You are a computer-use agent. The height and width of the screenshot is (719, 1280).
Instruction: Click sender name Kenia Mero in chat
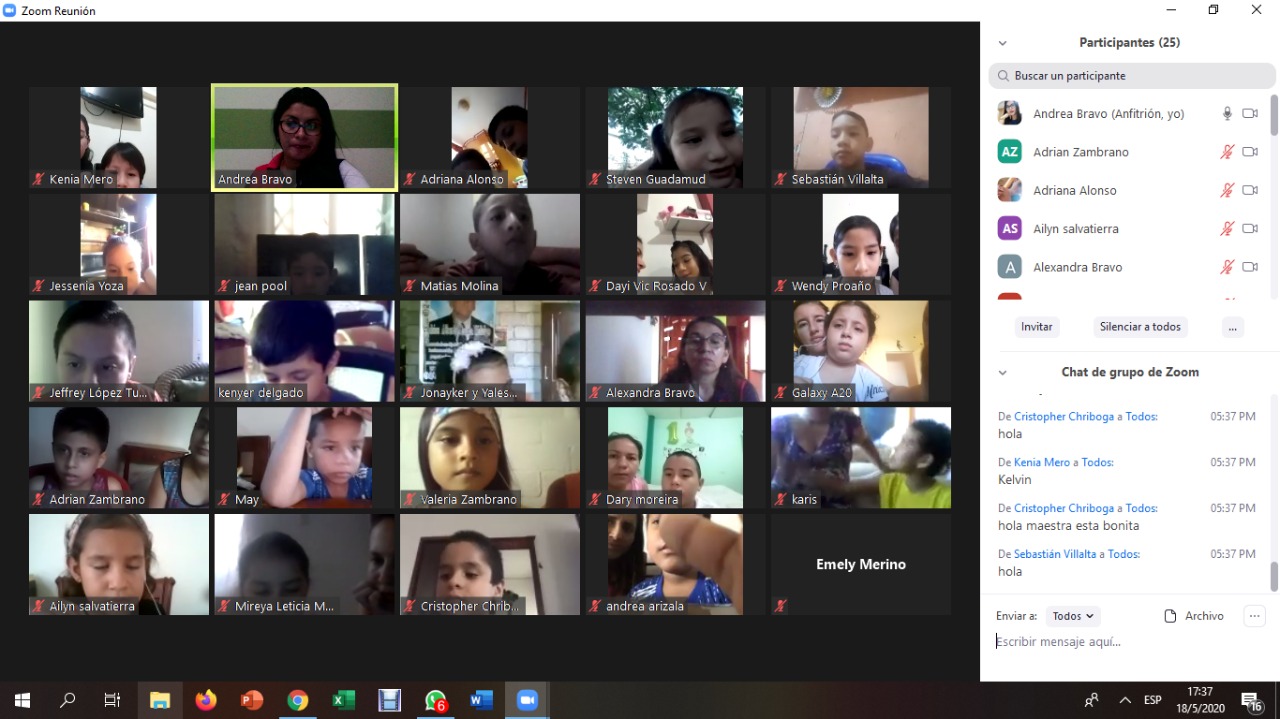click(x=1042, y=463)
